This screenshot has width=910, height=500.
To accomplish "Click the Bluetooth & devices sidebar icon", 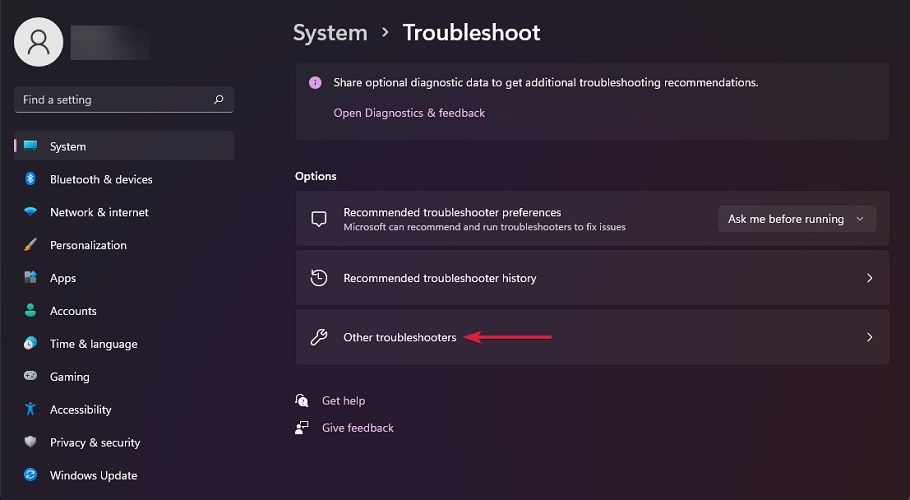I will point(30,179).
